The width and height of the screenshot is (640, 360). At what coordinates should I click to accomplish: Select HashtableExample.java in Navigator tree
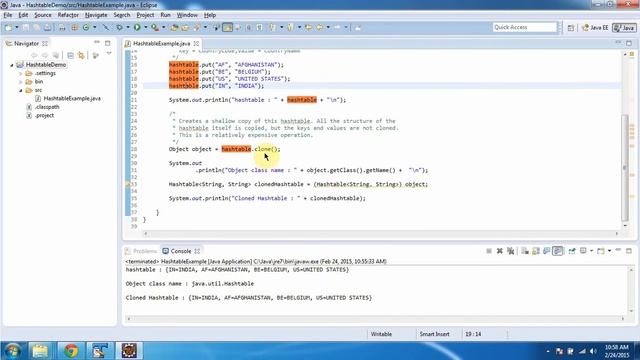pos(72,98)
